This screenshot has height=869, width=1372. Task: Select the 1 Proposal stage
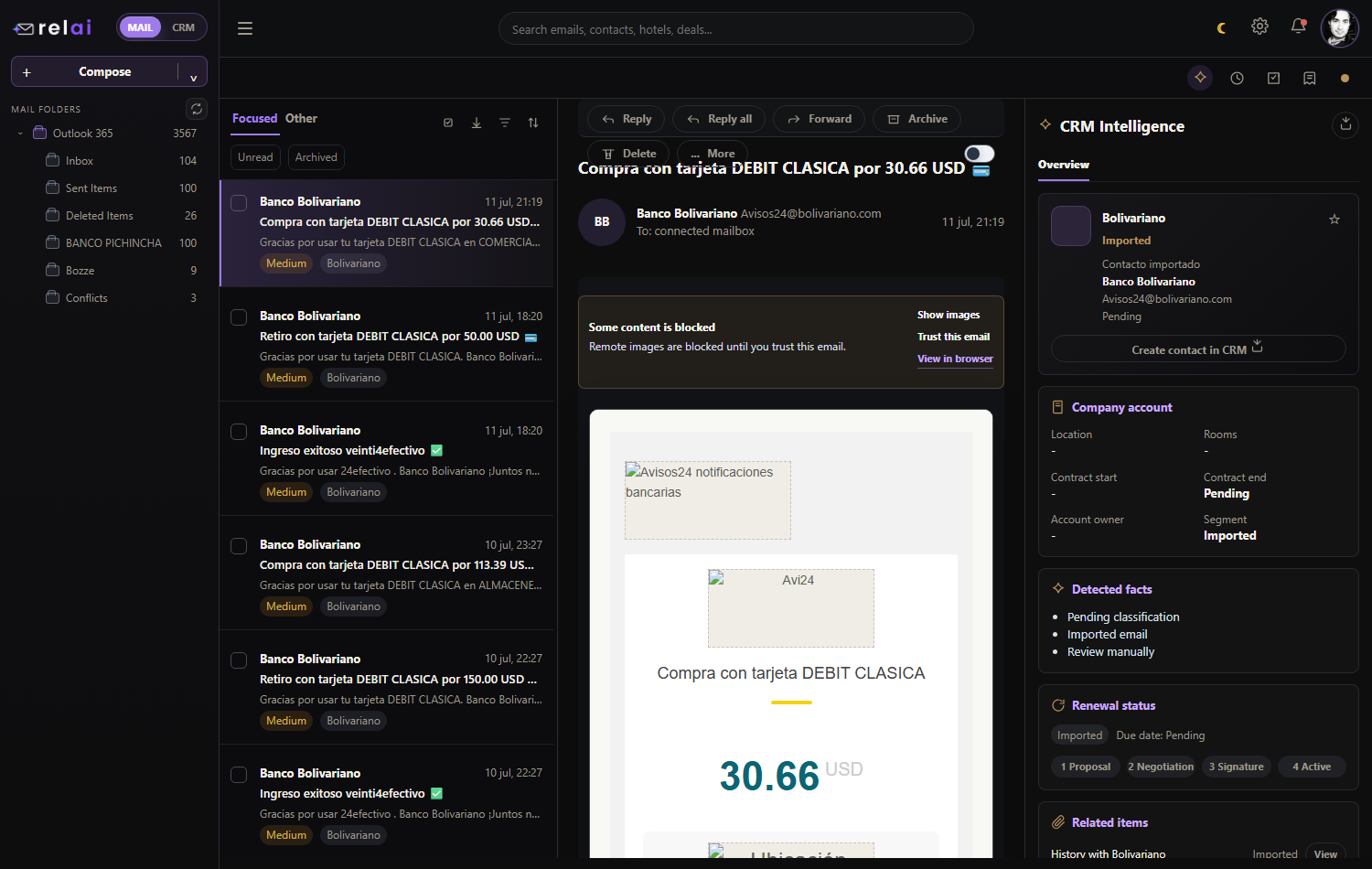click(1085, 767)
